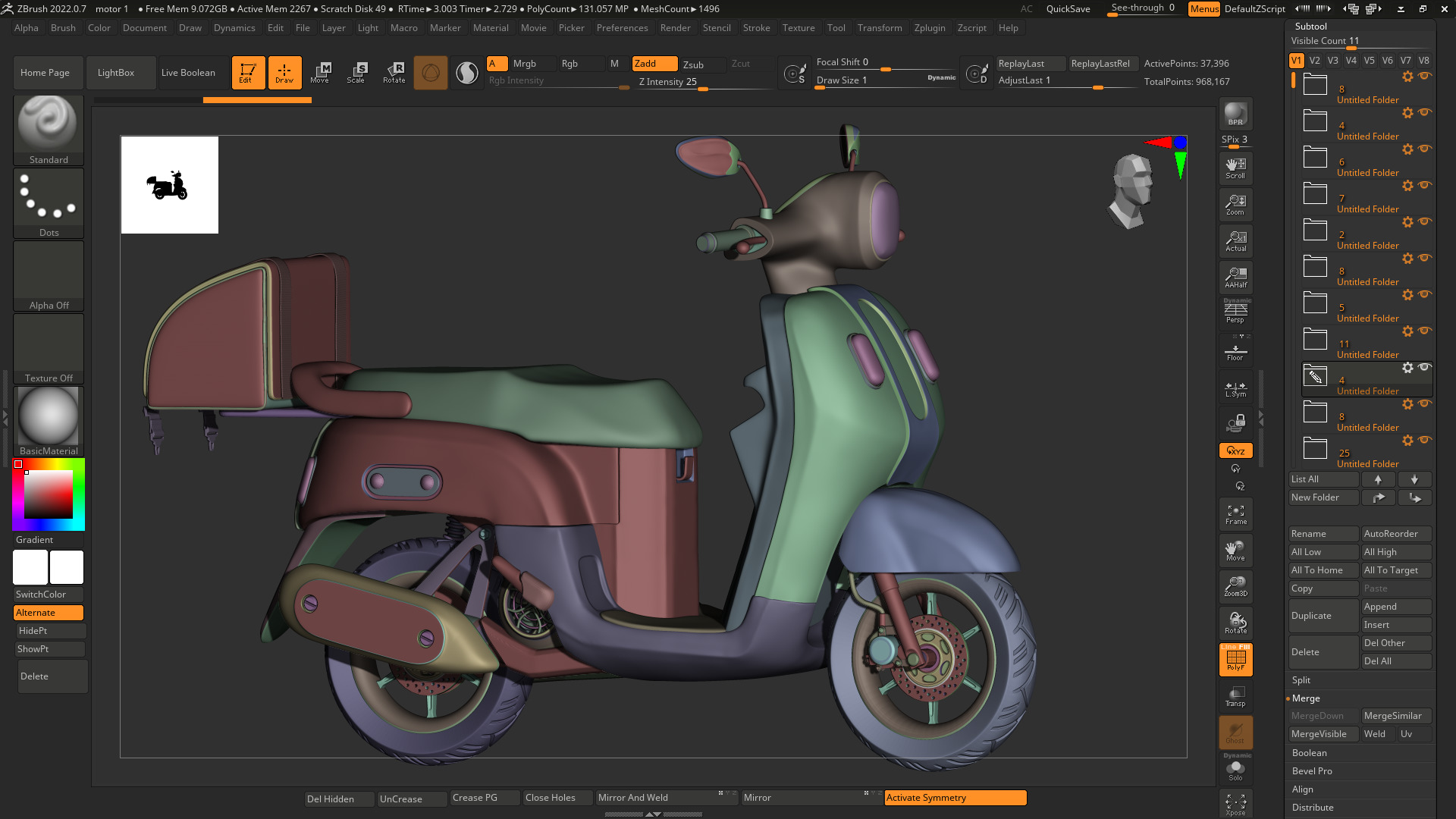Click the scooter silhouette thumbnail
The image size is (1456, 819).
coord(170,185)
